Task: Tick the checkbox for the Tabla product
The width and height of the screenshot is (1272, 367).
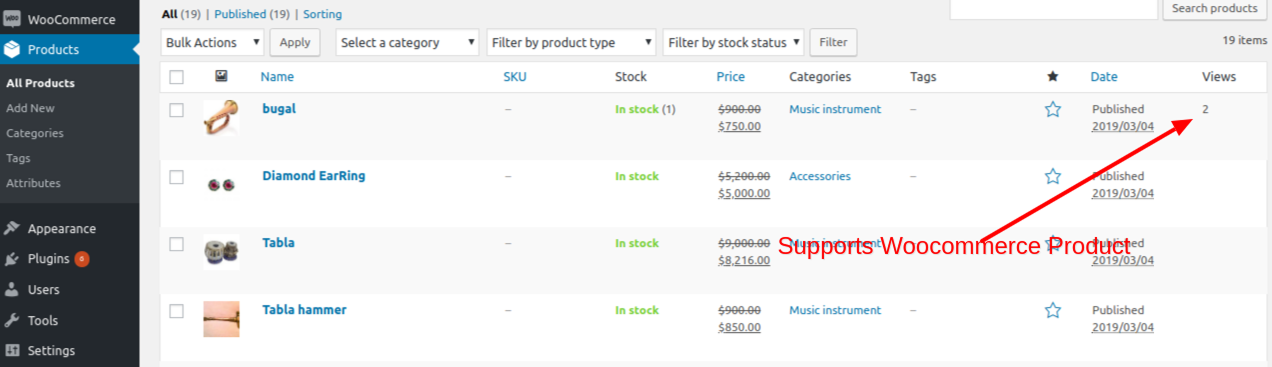Action: coord(177,244)
